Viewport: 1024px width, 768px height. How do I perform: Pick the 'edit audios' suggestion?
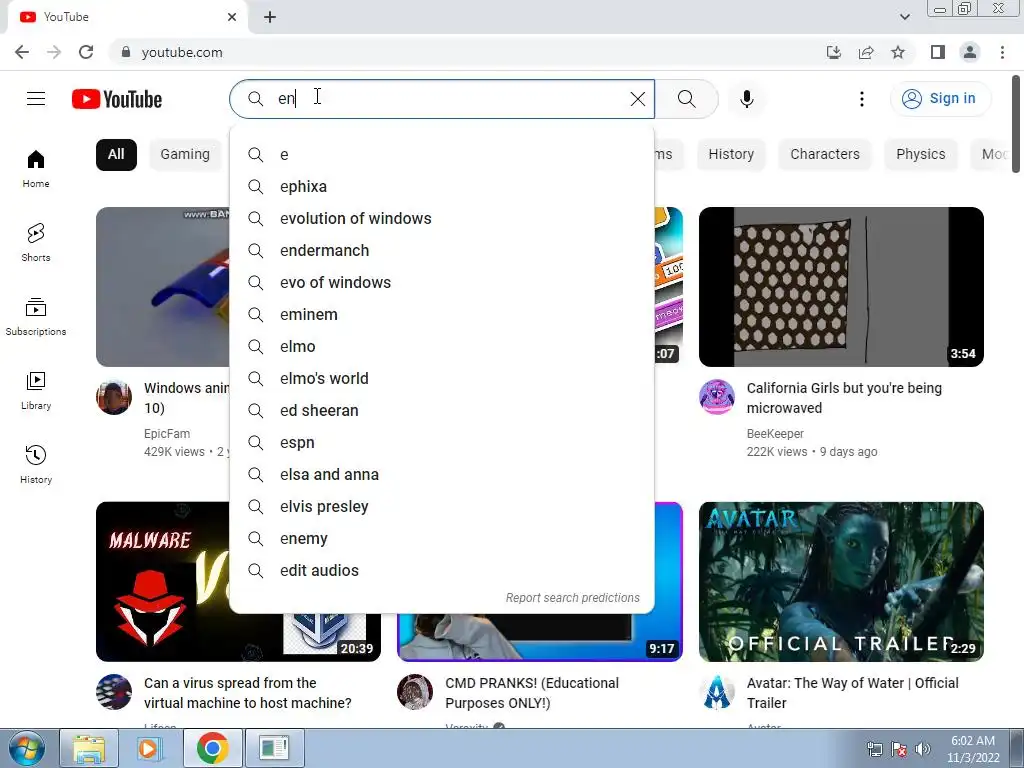coord(442,571)
